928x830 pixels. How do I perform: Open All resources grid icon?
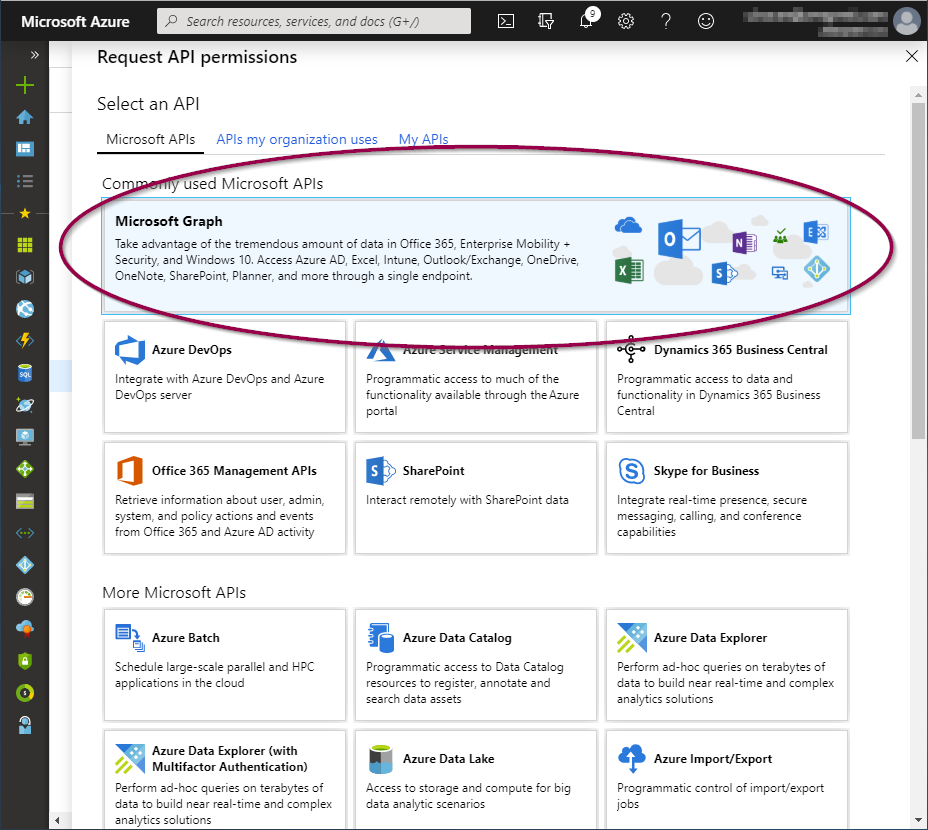pyautogui.click(x=25, y=245)
